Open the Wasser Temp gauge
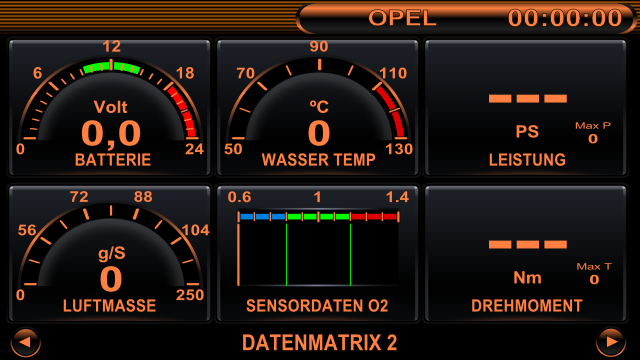Image resolution: width=640 pixels, height=360 pixels. pos(318,108)
